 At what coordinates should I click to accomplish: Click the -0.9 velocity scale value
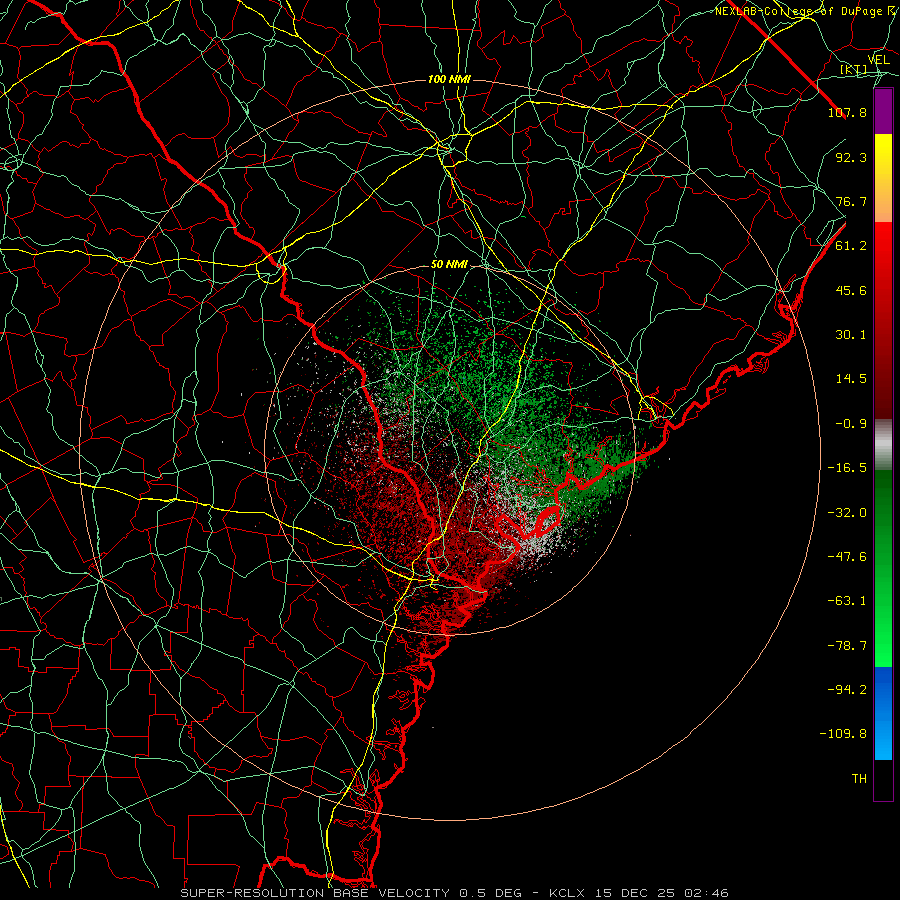pos(851,424)
